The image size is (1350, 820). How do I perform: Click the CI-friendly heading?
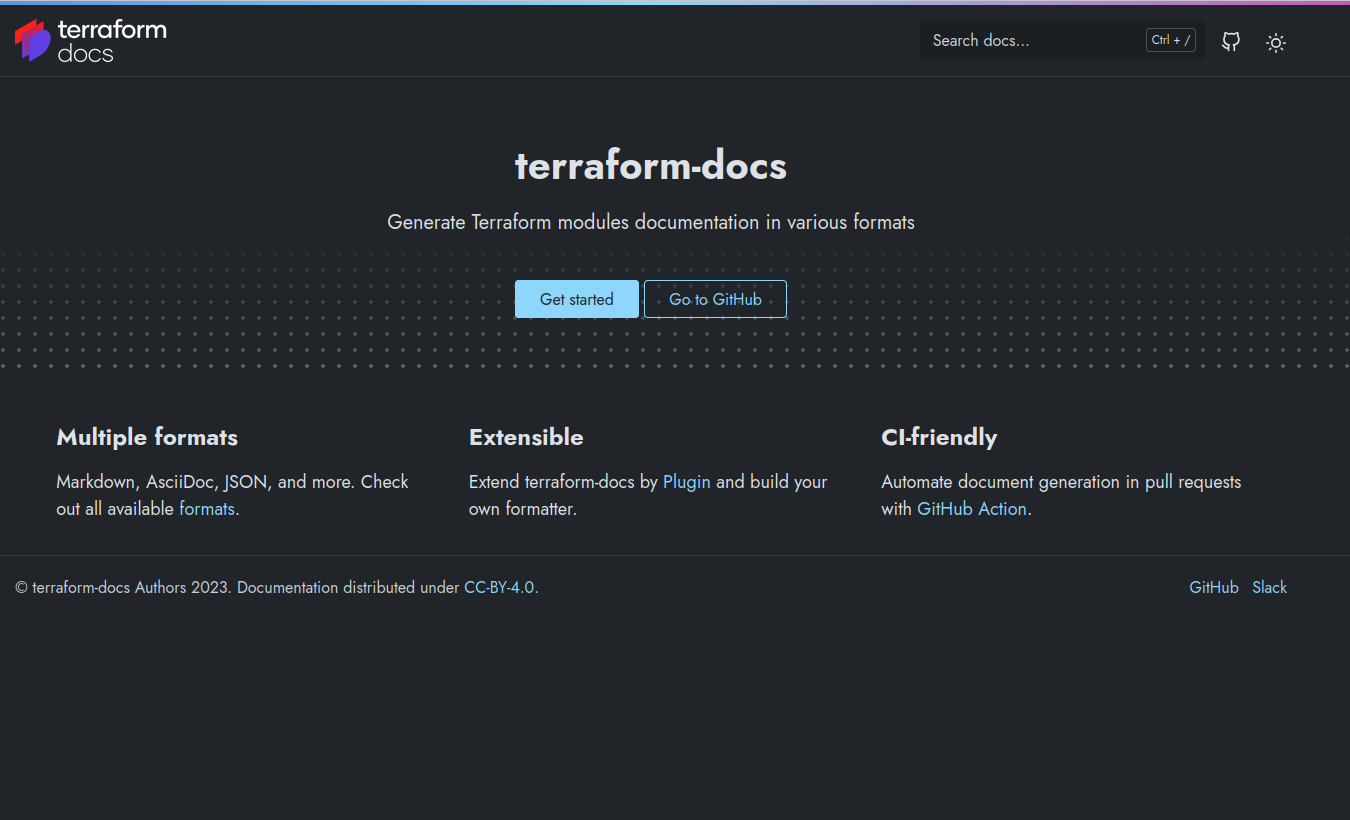pyautogui.click(x=939, y=437)
